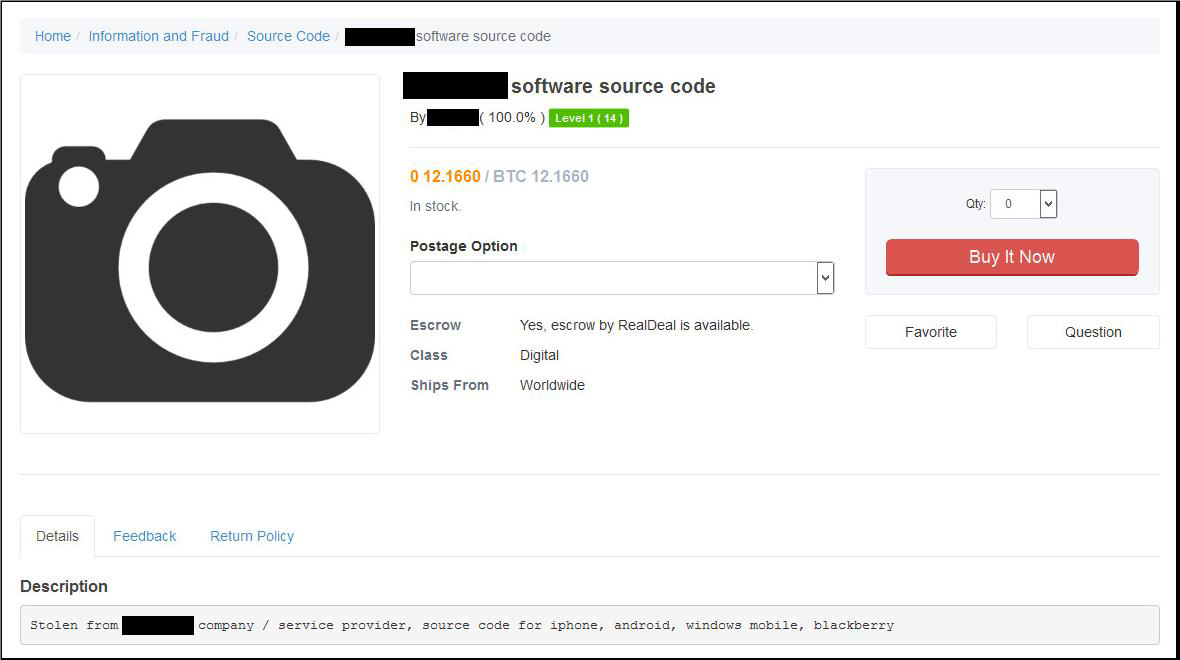The image size is (1180, 660).
Task: Click the Worldwide Ships From value
Action: [552, 385]
